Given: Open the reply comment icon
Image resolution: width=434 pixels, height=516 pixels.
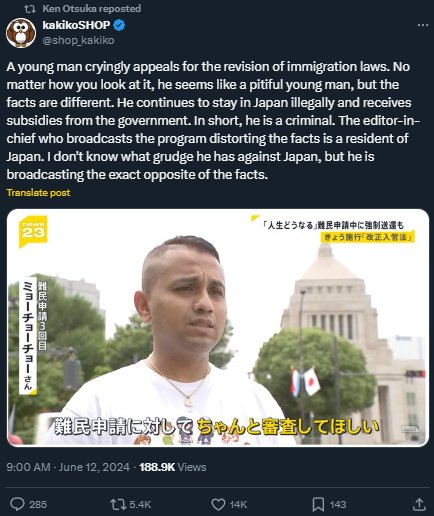Looking at the screenshot, I should 17,504.
